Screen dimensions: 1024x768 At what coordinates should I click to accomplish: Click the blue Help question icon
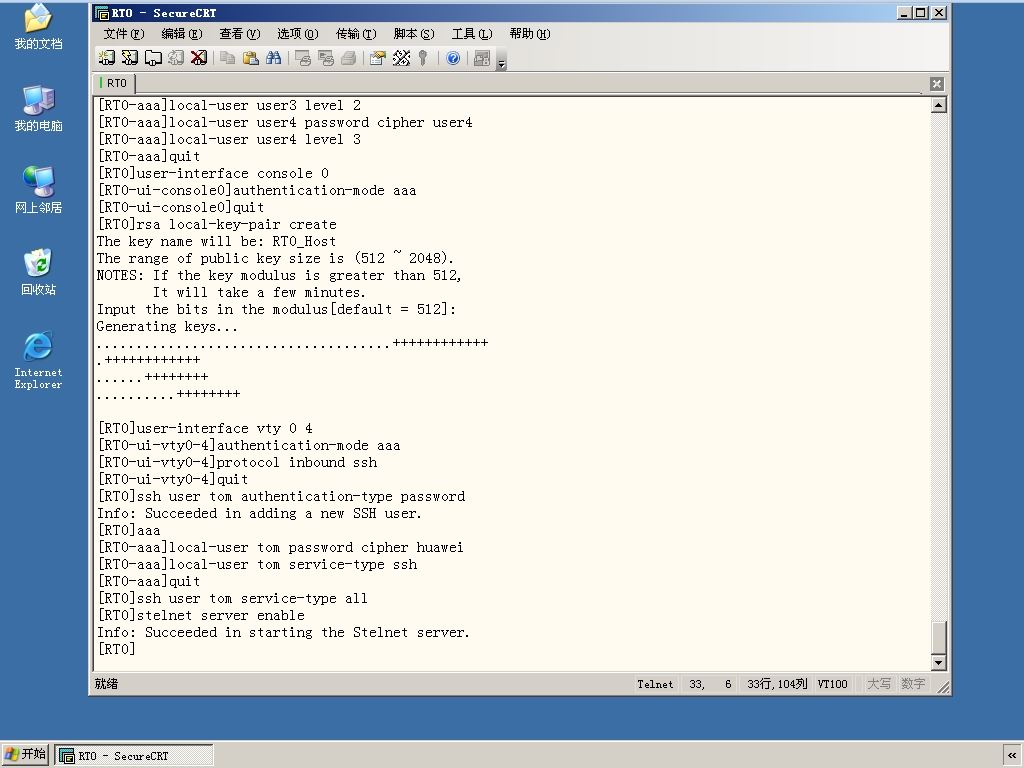pyautogui.click(x=453, y=58)
